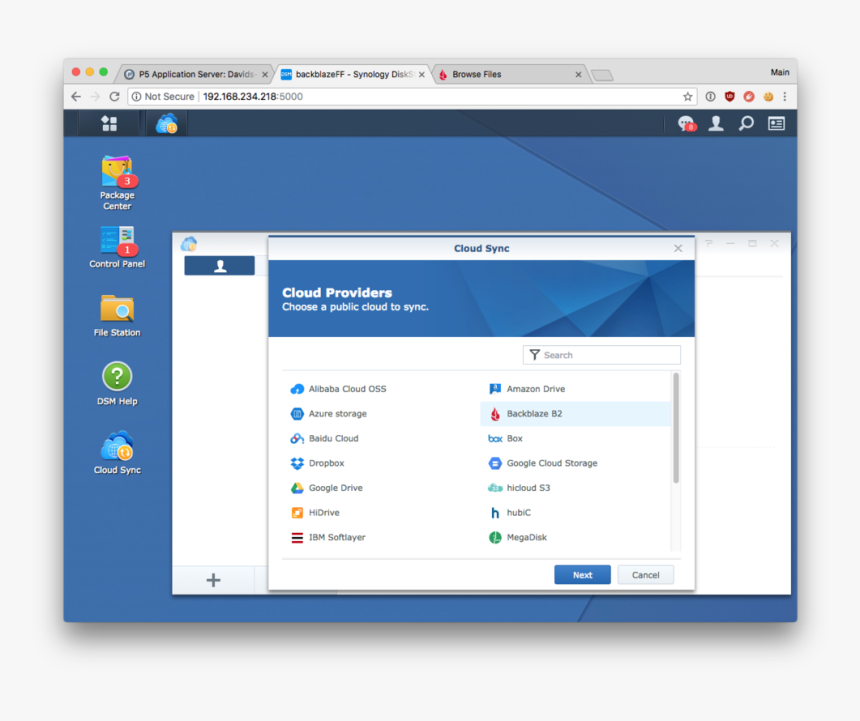Open Chrome three-dot menu
Image resolution: width=860 pixels, height=721 pixels.
(785, 96)
